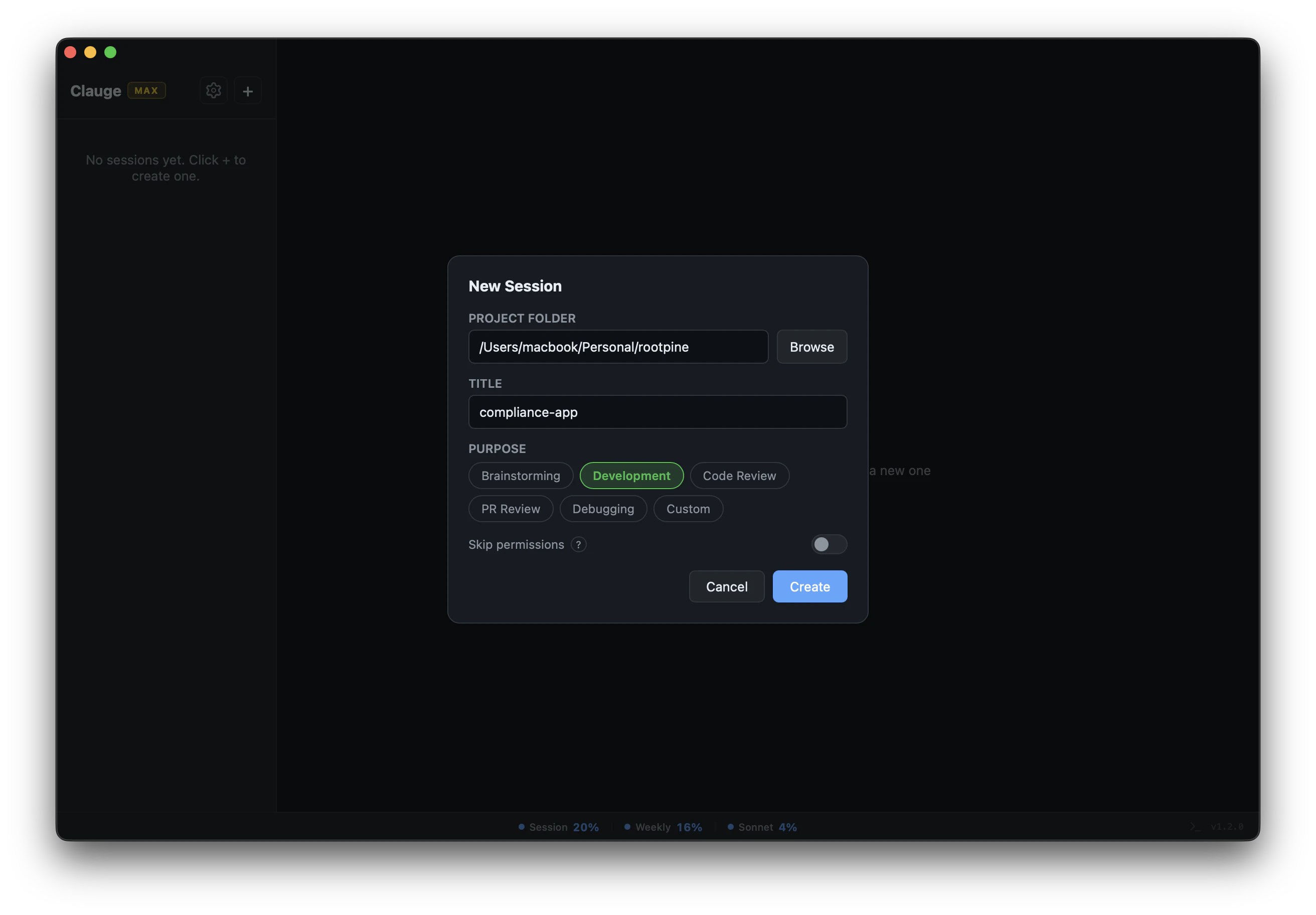Pick Debugging as session purpose

tap(603, 509)
